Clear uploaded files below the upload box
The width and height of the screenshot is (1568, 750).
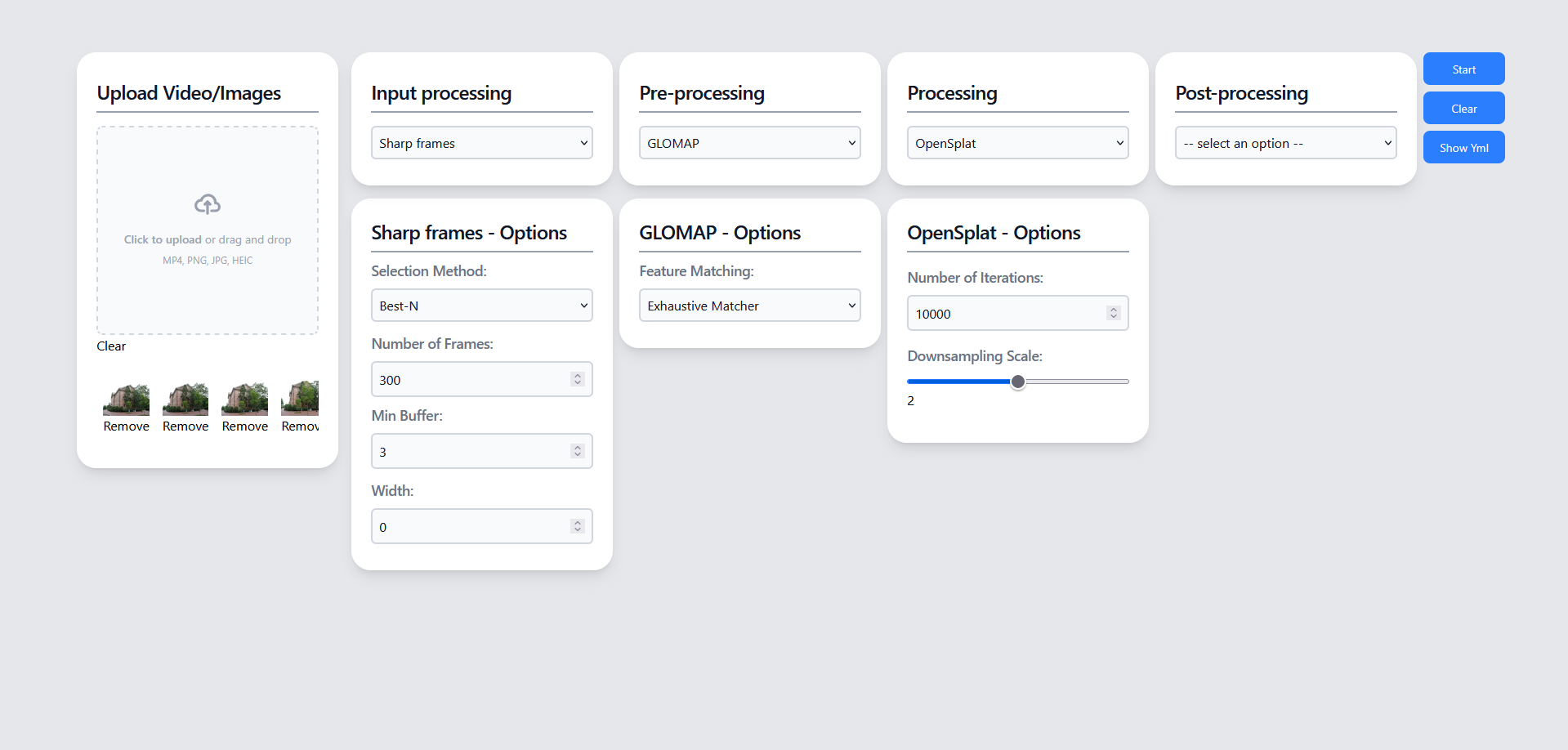coord(111,346)
